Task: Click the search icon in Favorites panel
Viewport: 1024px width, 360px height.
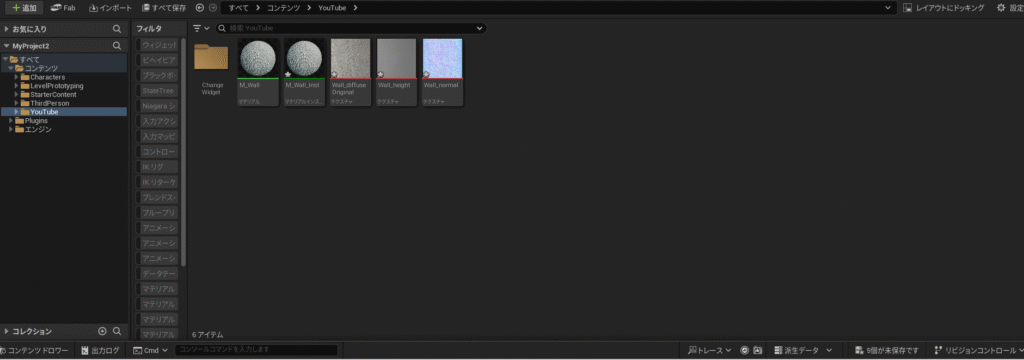Action: coord(117,29)
